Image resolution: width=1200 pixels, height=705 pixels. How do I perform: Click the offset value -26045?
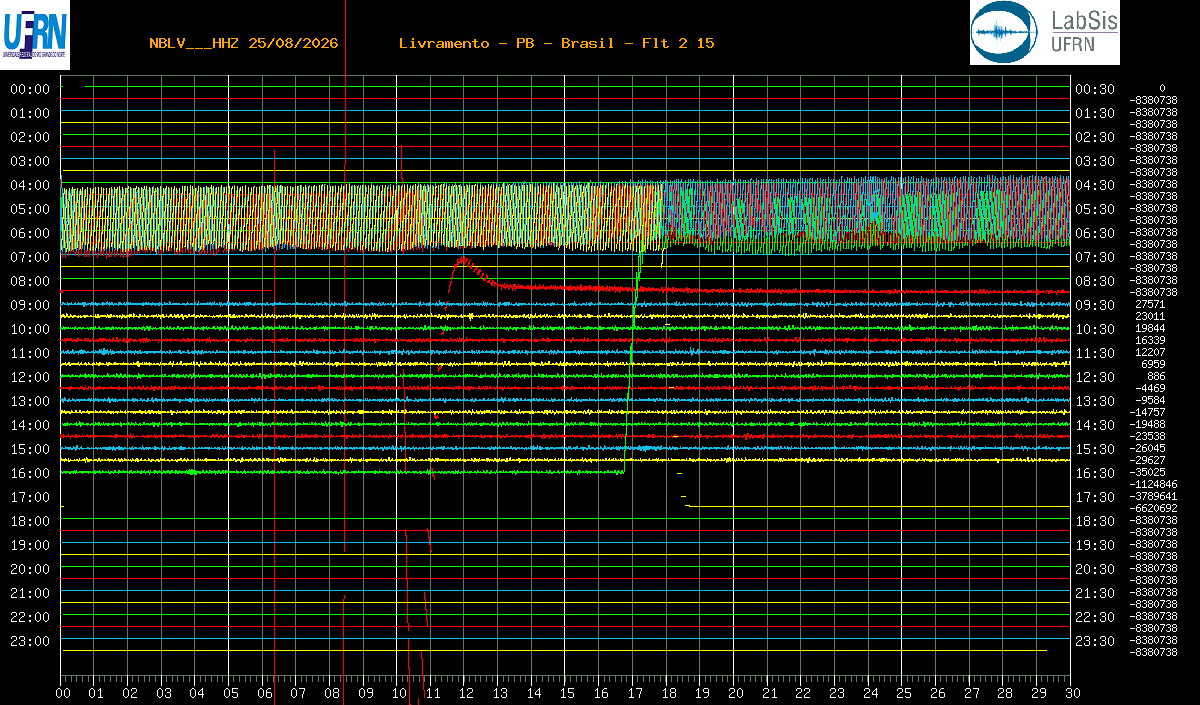pyautogui.click(x=1149, y=448)
